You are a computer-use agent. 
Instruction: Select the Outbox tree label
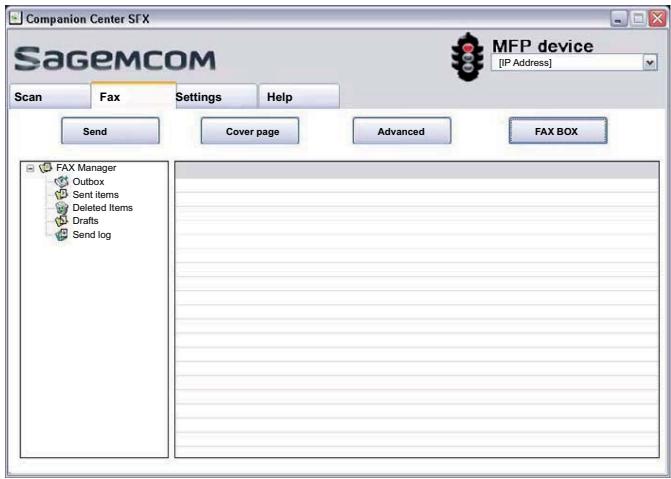click(88, 182)
